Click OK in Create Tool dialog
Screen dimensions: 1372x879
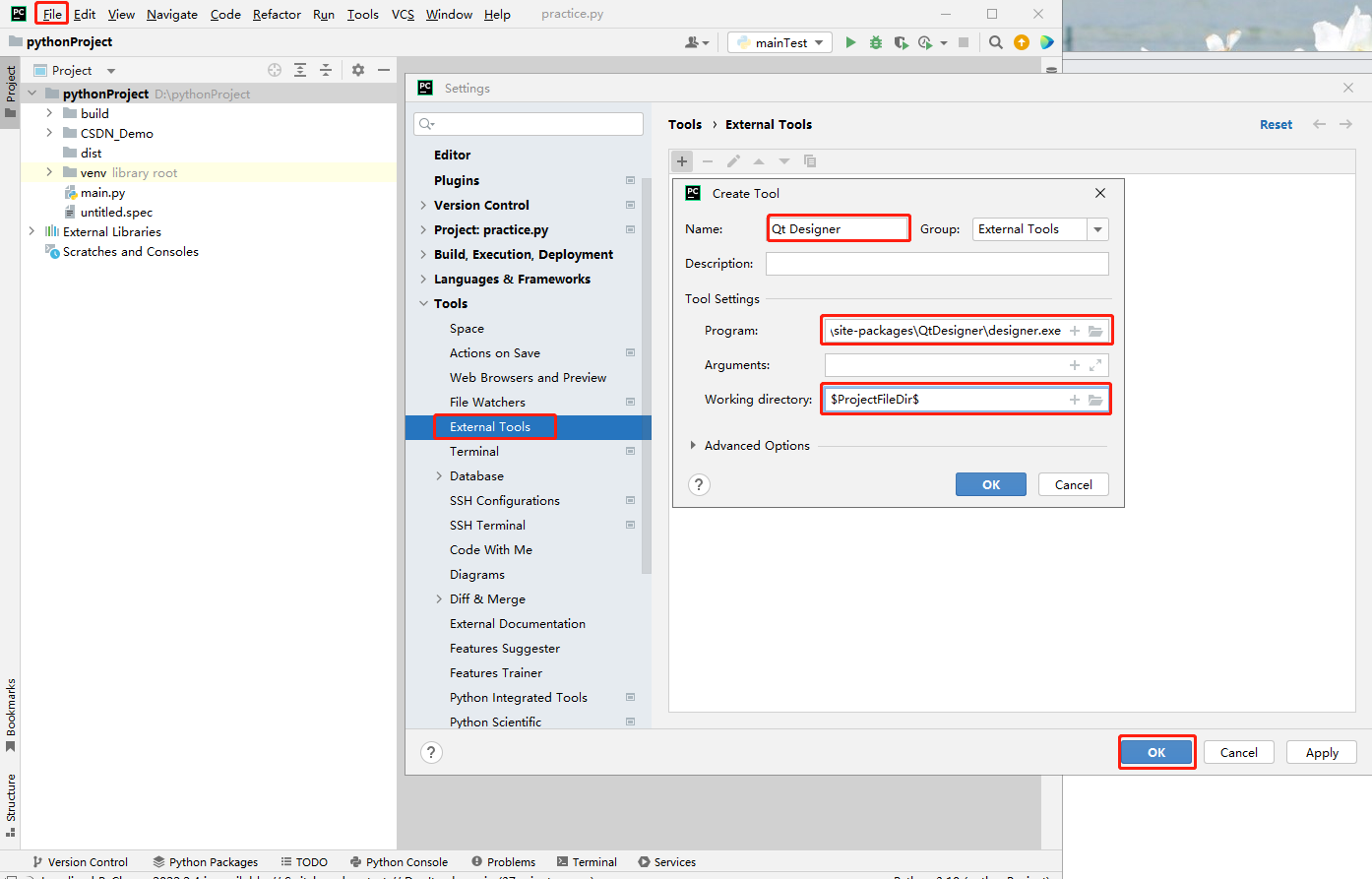click(991, 484)
